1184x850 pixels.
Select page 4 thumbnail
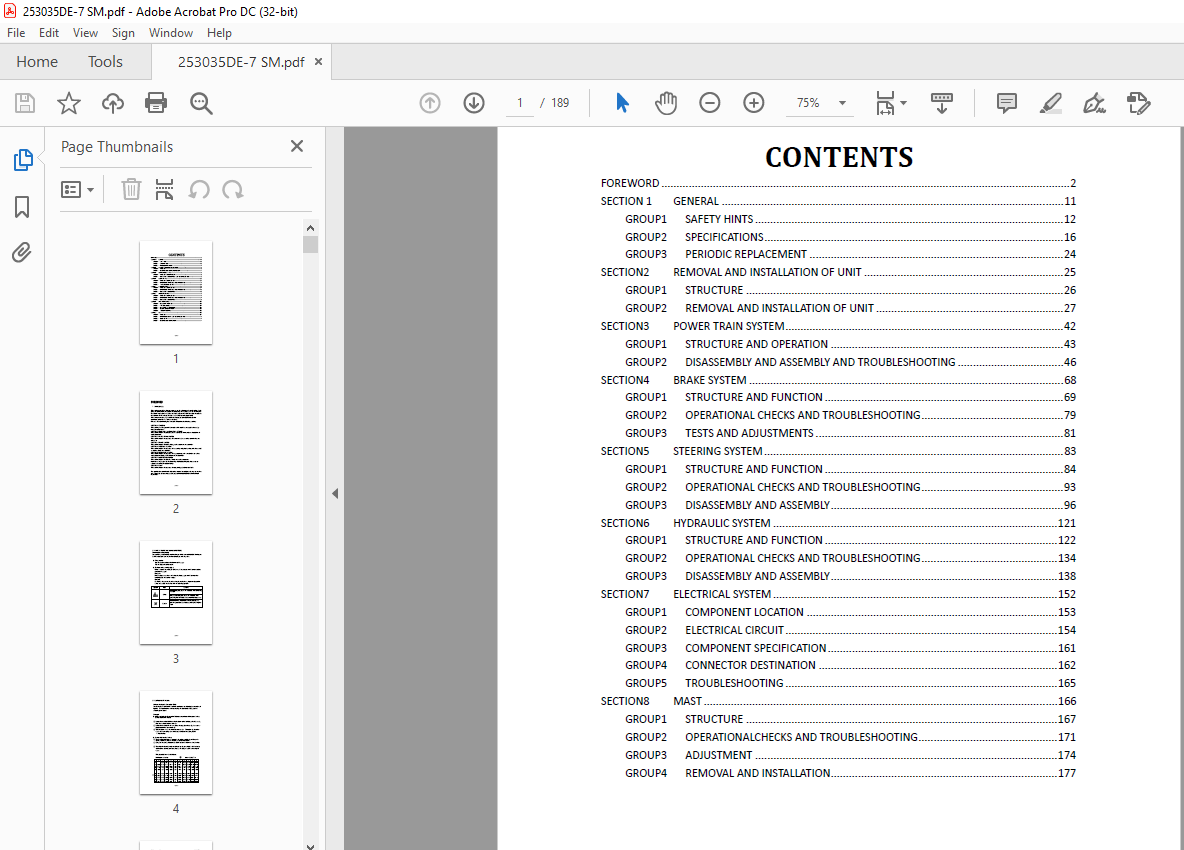coord(176,743)
